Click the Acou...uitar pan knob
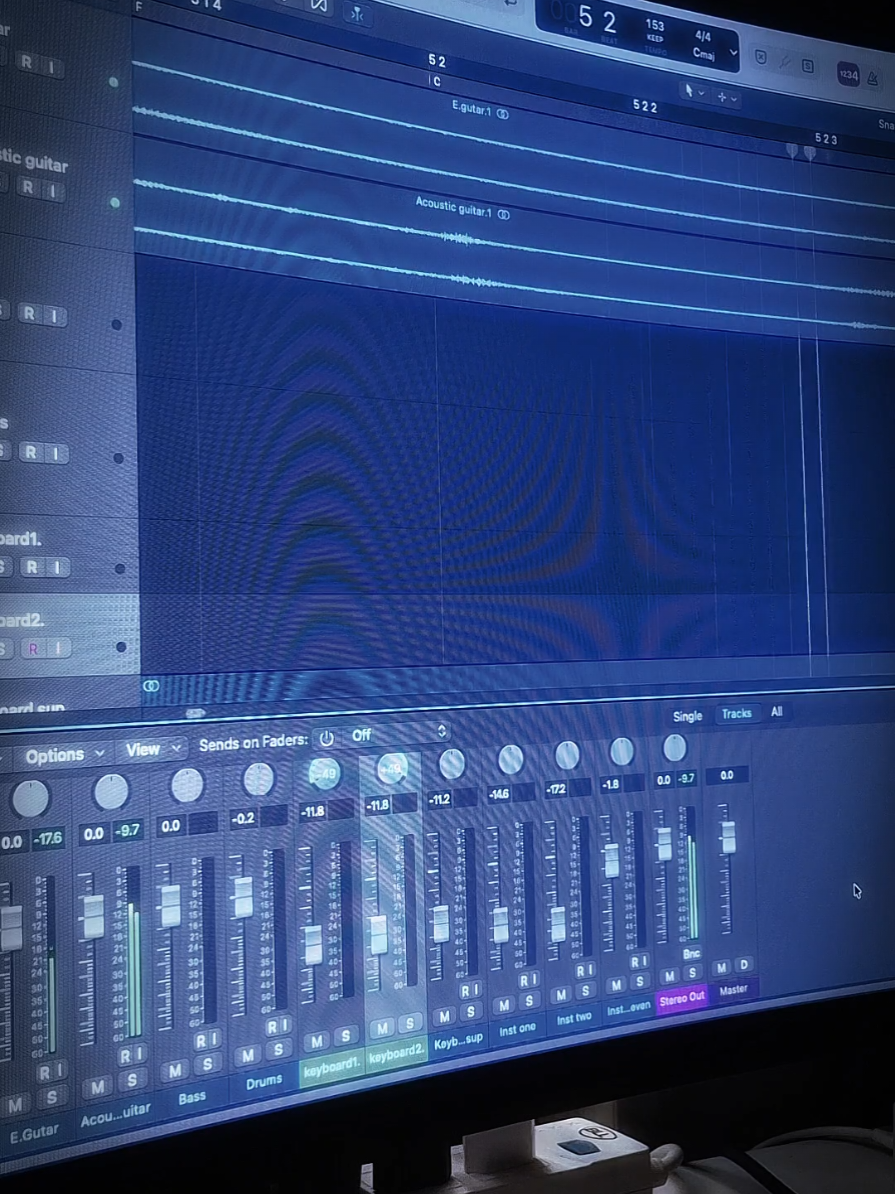This screenshot has width=895, height=1194. coord(110,792)
